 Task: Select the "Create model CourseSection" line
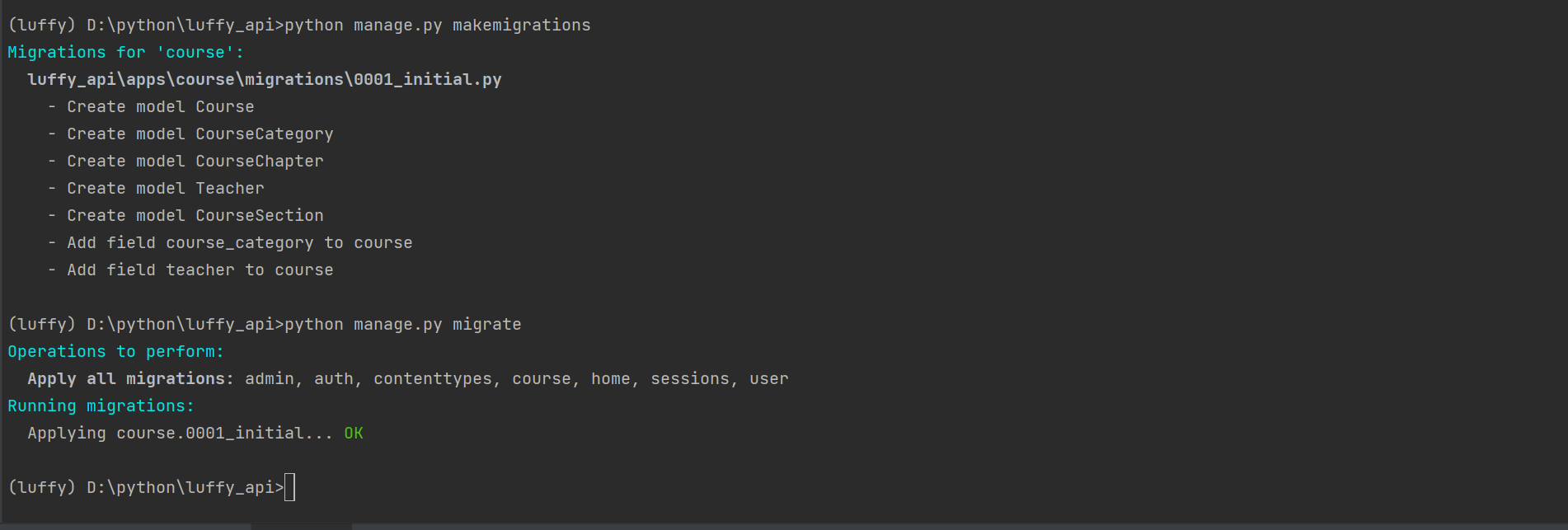coord(195,216)
